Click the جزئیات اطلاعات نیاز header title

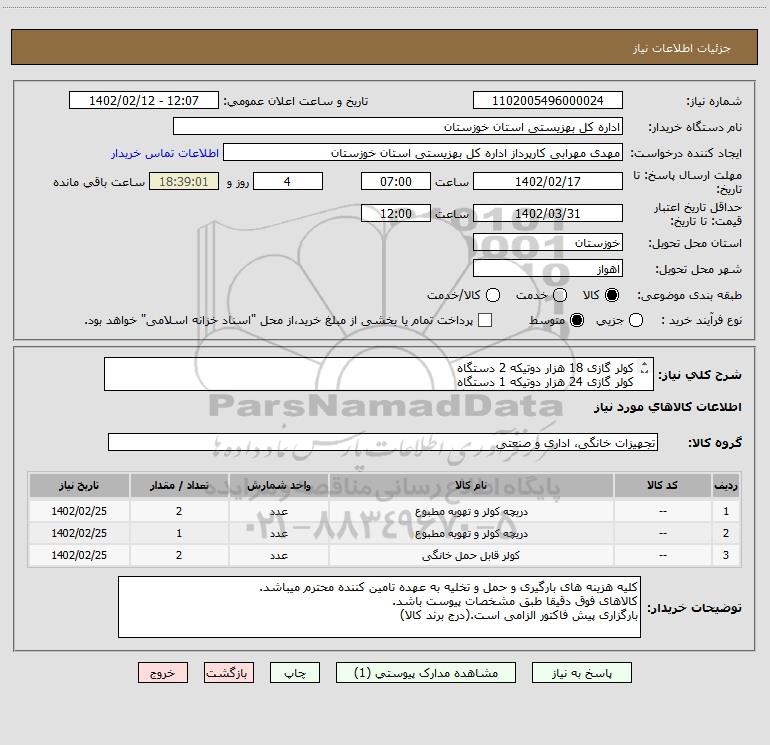(681, 48)
